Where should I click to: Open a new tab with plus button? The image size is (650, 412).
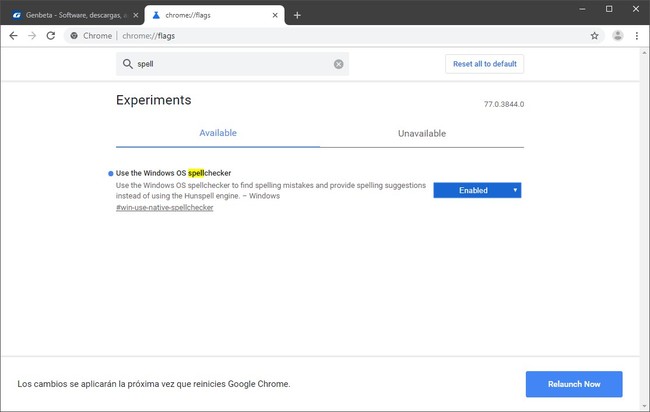coord(297,15)
